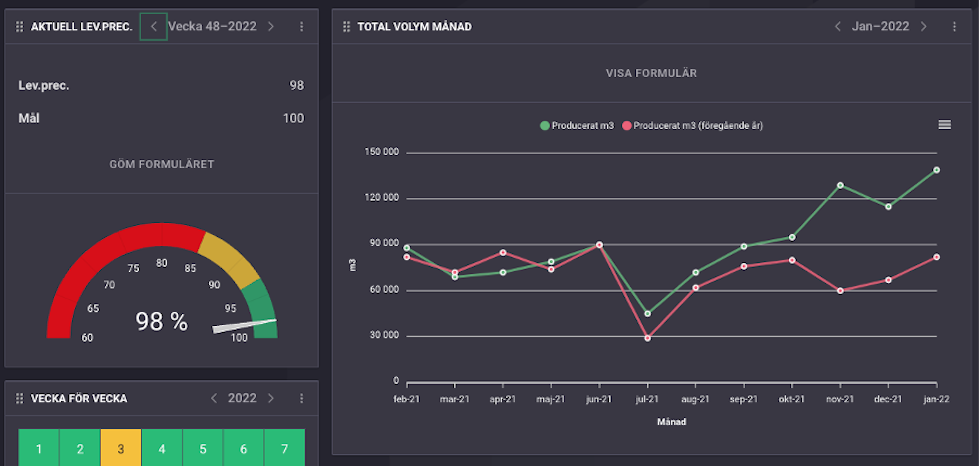
Task: Click the jan-22 green data point
Action: point(937,170)
